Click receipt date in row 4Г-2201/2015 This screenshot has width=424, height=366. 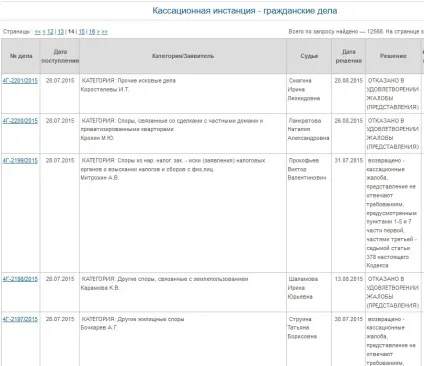(60, 81)
